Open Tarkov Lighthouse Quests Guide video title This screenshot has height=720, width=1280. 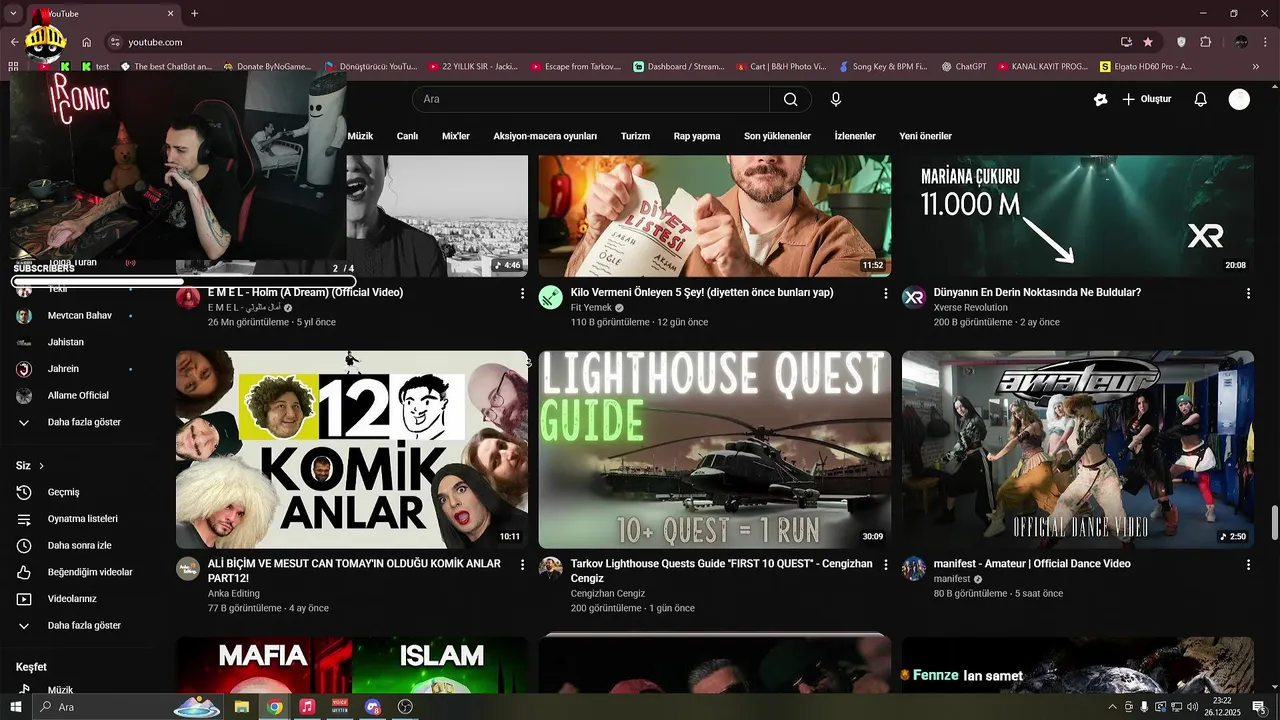(721, 571)
